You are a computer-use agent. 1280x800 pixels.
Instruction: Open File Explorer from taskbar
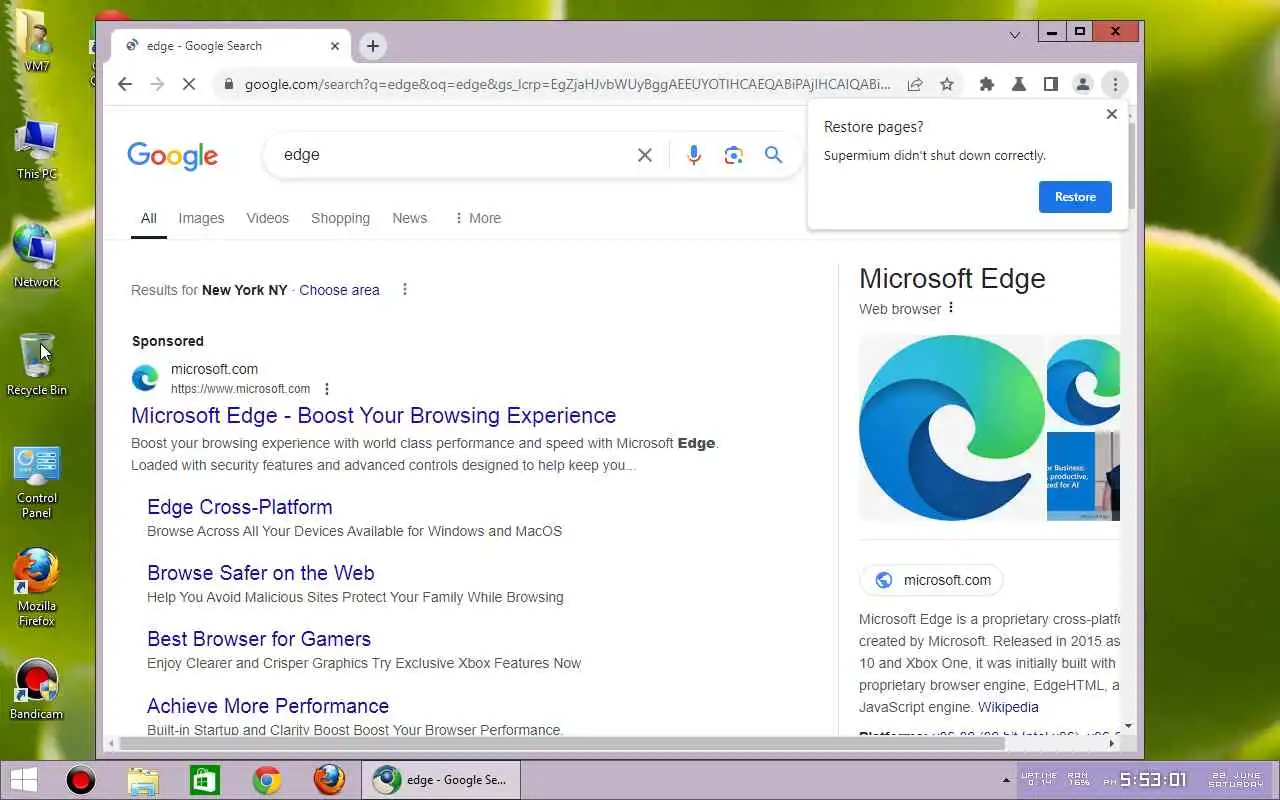click(143, 780)
